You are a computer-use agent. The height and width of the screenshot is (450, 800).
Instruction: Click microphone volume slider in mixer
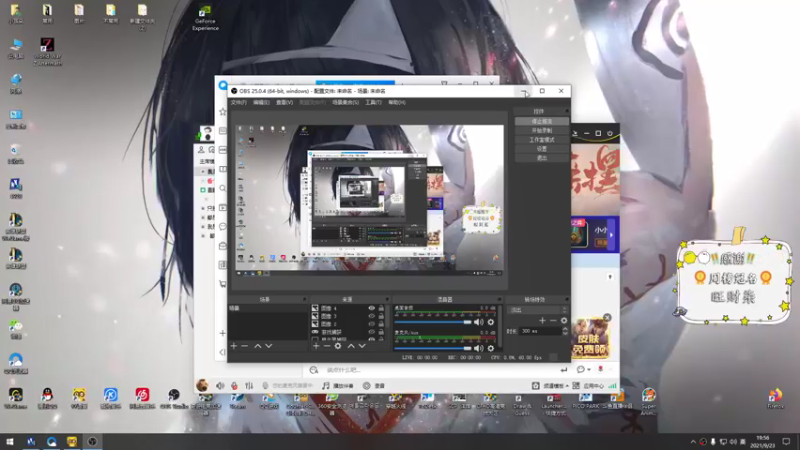433,348
